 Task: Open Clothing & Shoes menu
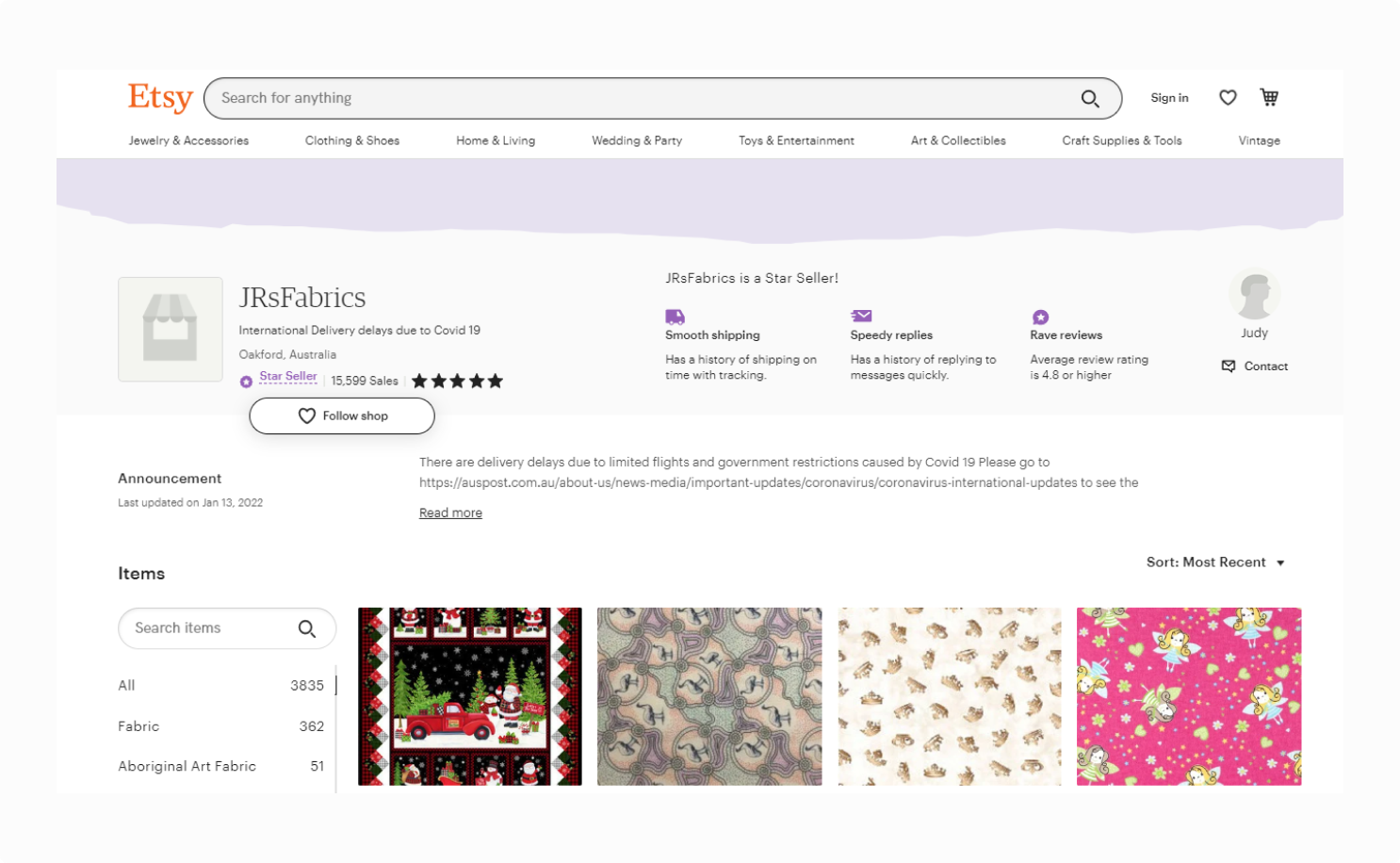(x=352, y=140)
